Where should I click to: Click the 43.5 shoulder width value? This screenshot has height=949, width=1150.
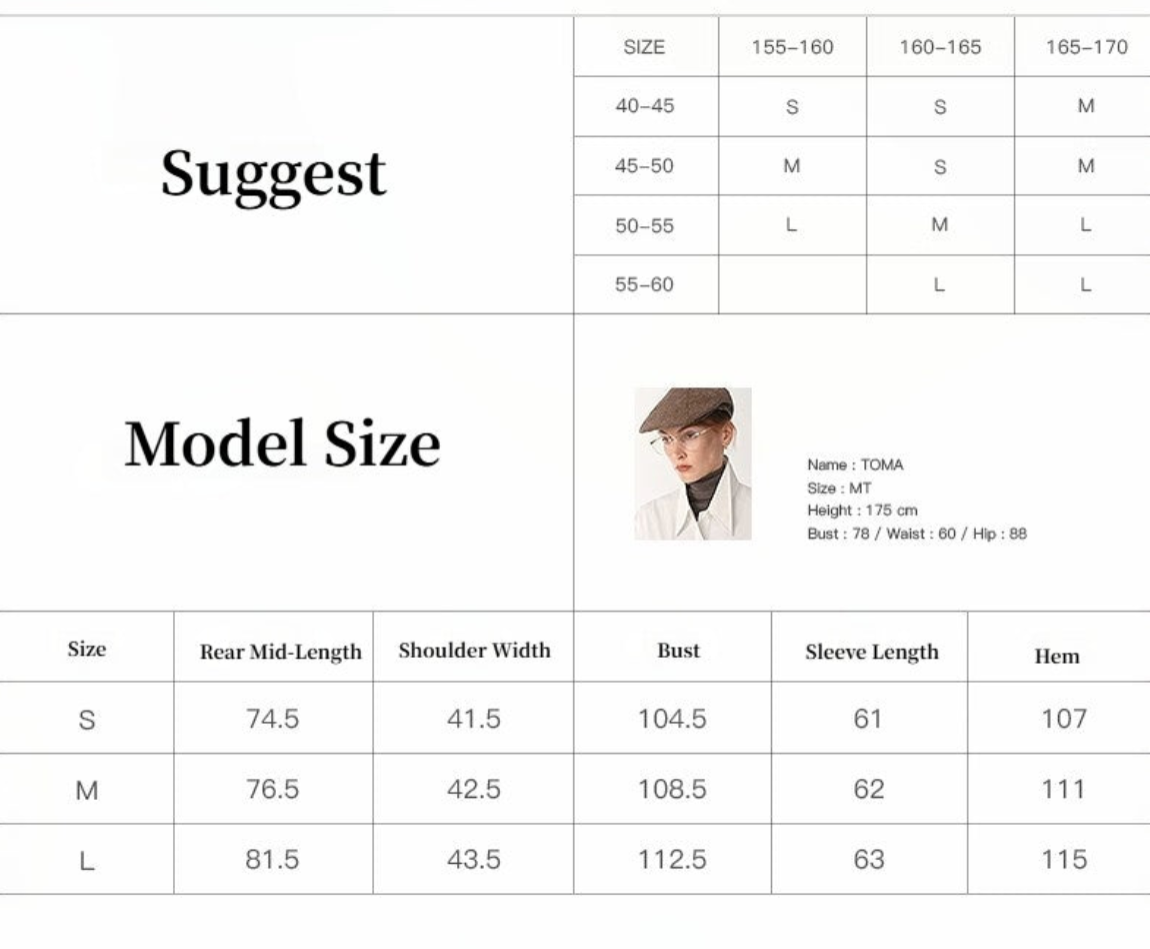point(474,859)
